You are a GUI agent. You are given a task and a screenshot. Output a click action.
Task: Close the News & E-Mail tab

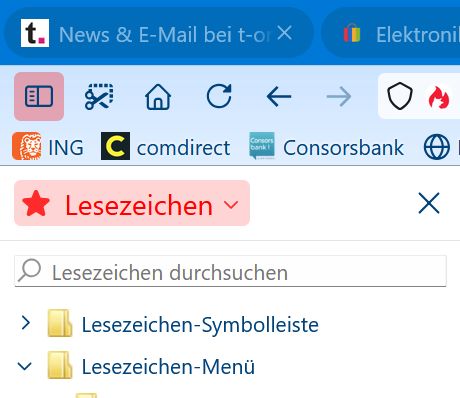pos(285,33)
